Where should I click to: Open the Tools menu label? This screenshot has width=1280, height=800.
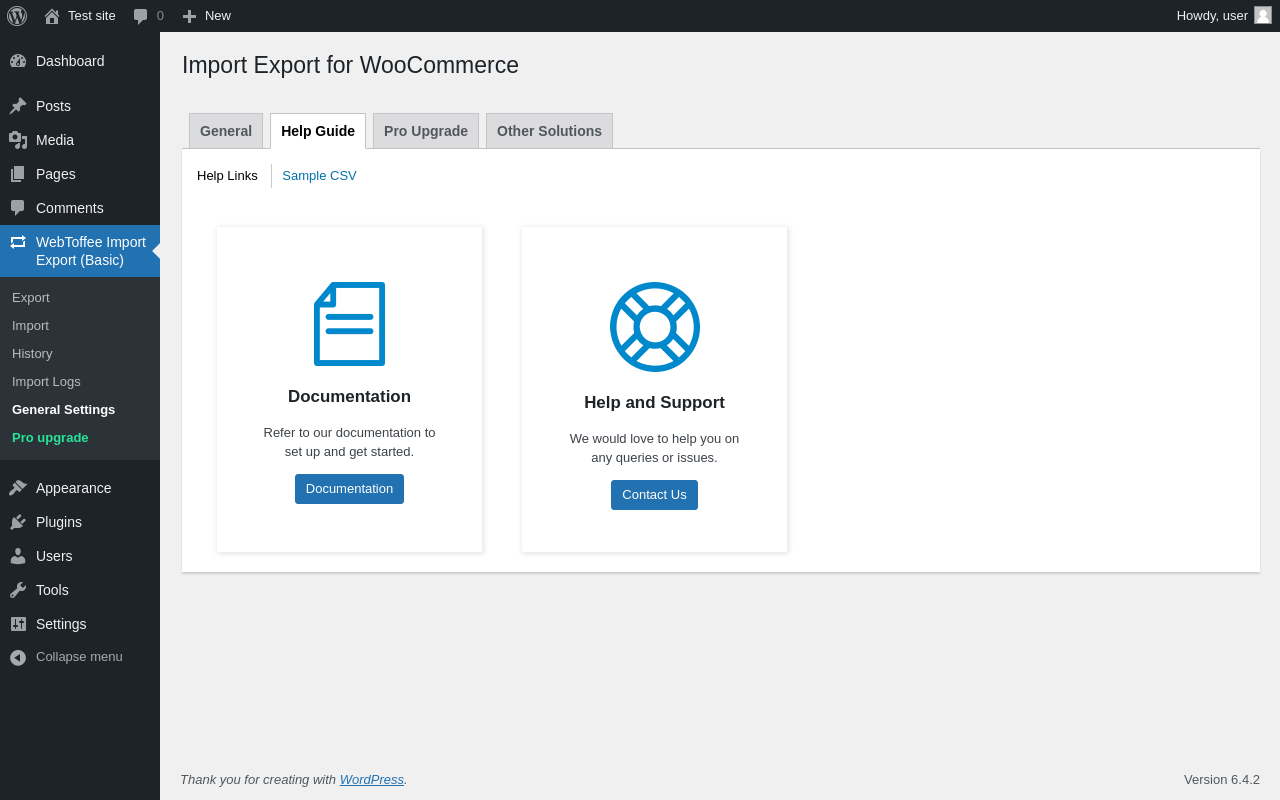[x=52, y=590]
